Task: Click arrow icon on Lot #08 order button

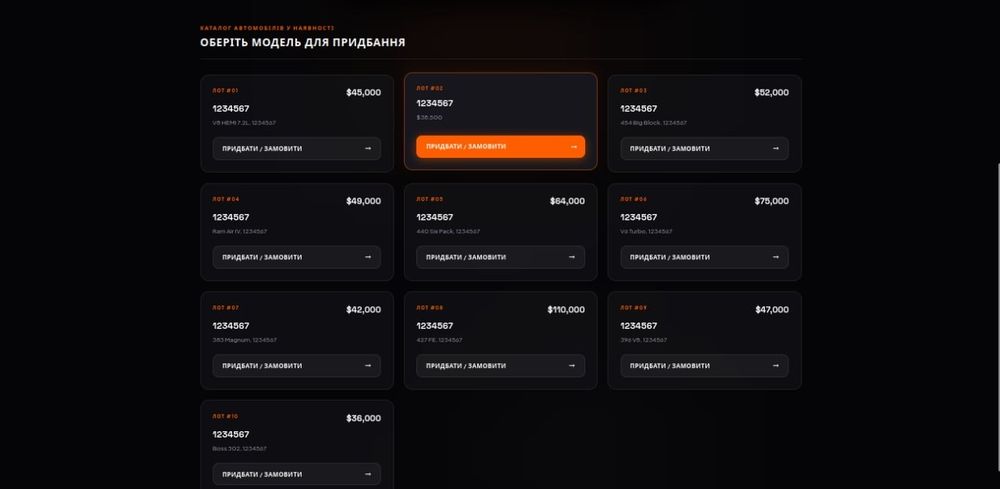Action: coord(571,366)
